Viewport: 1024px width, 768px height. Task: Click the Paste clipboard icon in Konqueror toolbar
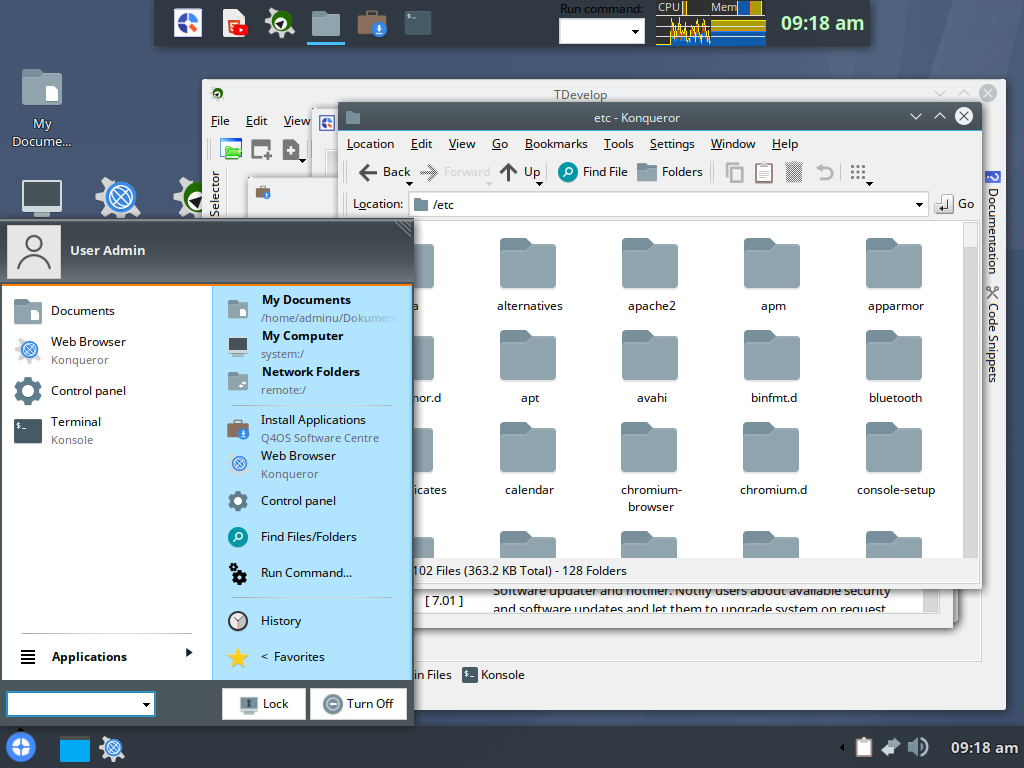[x=764, y=172]
